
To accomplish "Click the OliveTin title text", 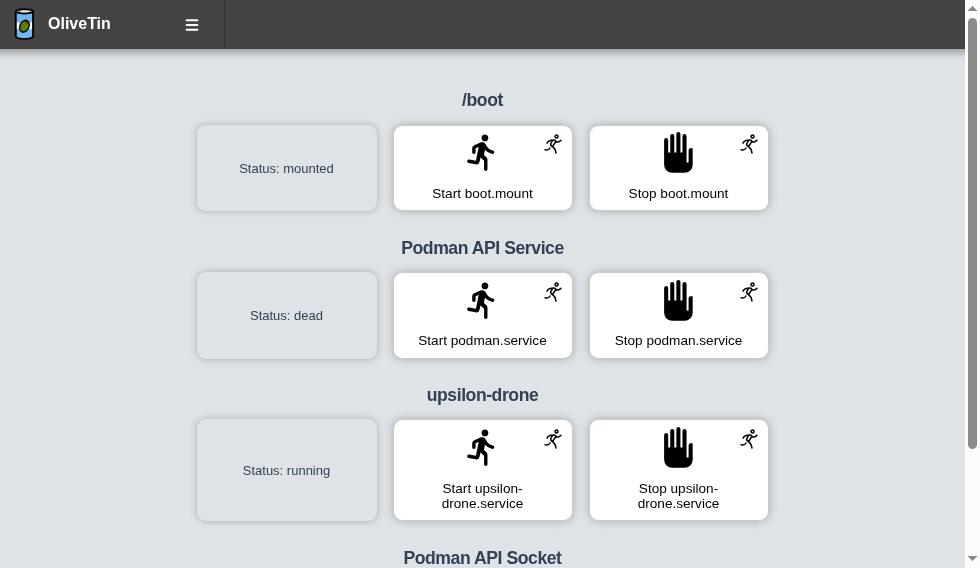I will tap(79, 24).
